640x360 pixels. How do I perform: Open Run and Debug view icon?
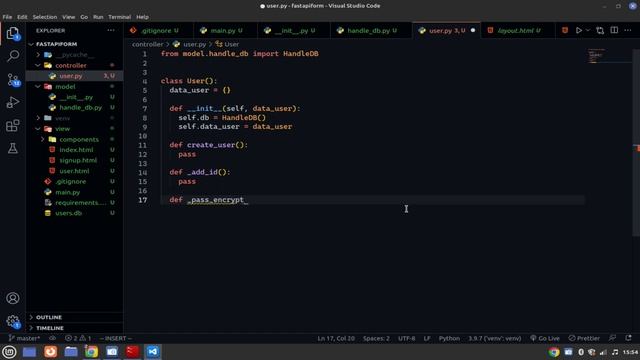13,102
